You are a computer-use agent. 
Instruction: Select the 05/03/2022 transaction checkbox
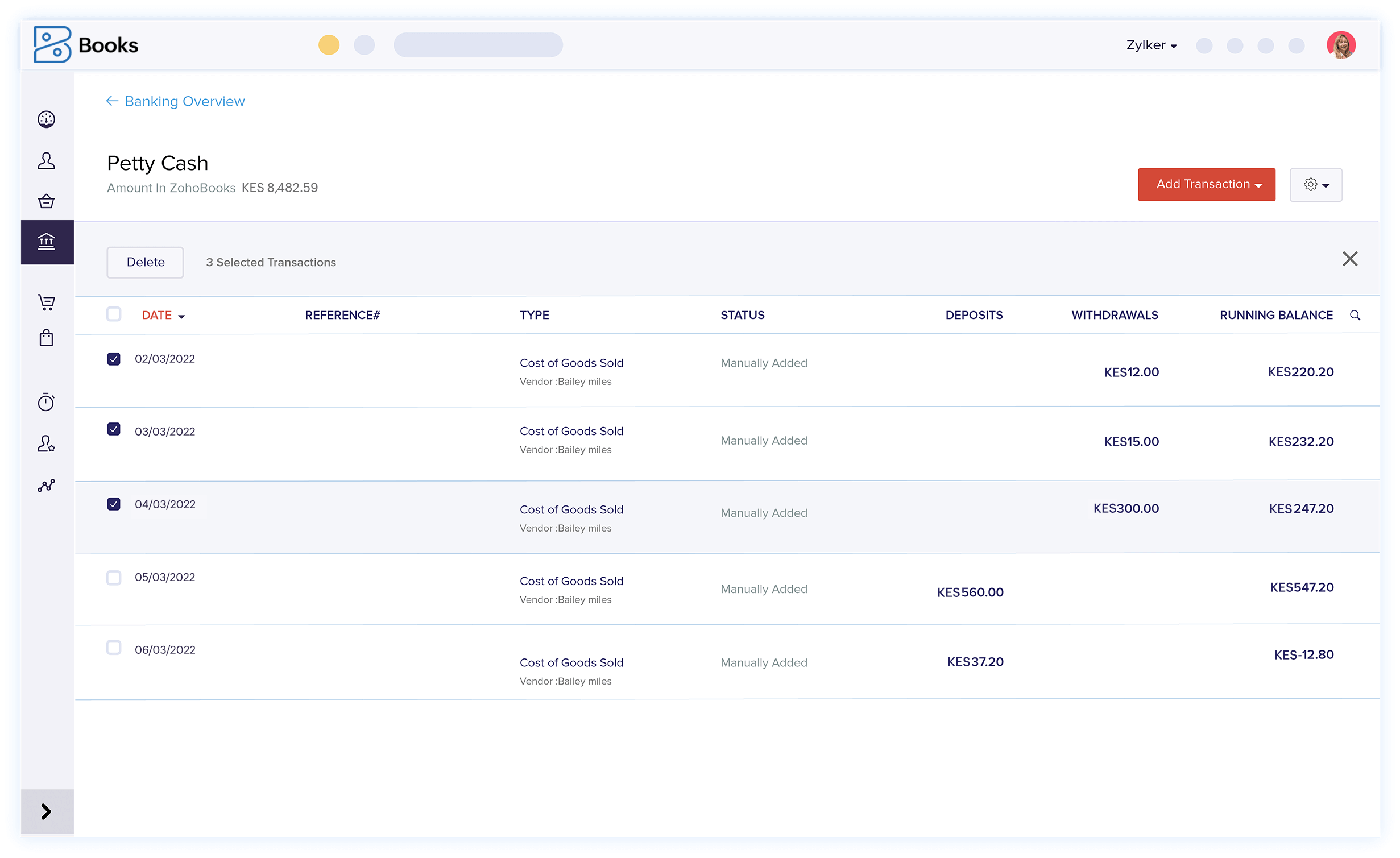114,578
